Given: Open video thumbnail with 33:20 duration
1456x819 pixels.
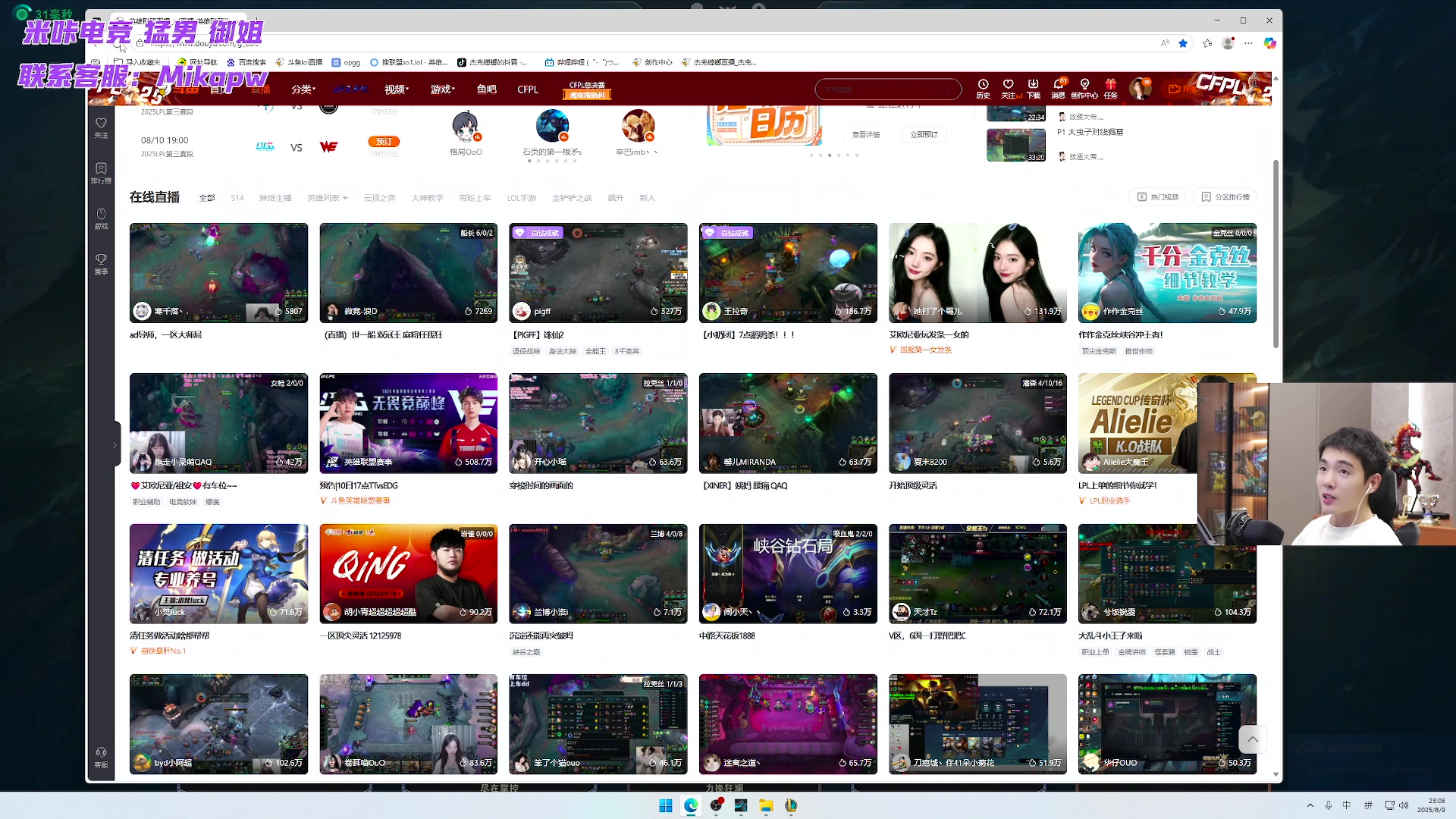Looking at the screenshot, I should (1016, 145).
